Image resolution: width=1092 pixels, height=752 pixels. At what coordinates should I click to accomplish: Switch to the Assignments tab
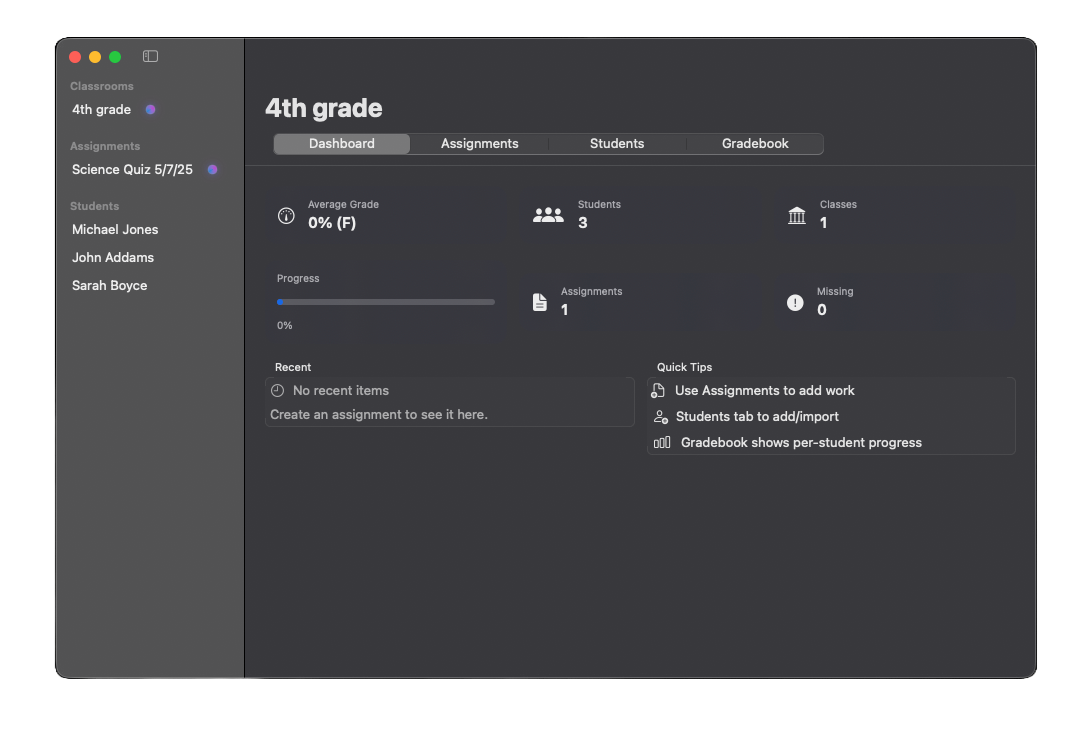(479, 143)
